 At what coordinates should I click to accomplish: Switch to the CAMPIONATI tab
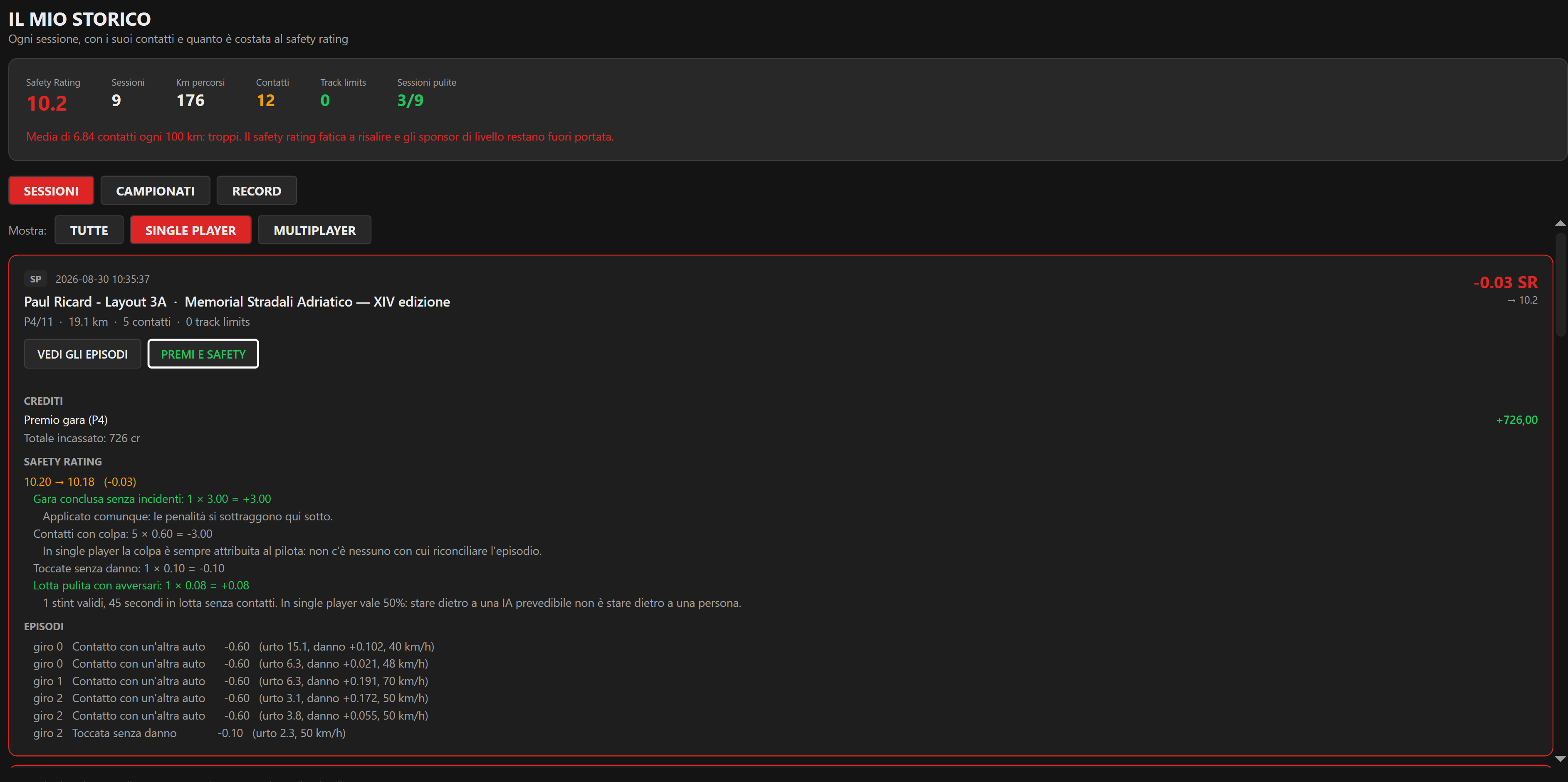155,191
